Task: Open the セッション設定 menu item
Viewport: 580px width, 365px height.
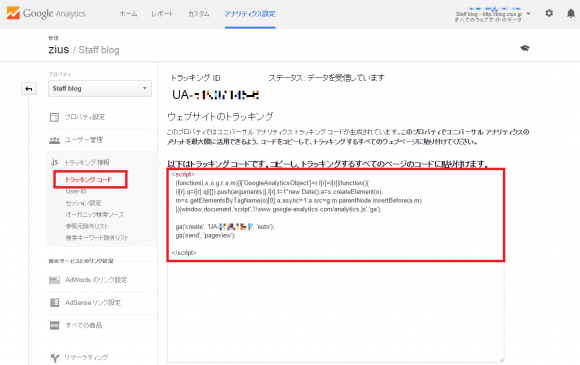Action: point(83,203)
